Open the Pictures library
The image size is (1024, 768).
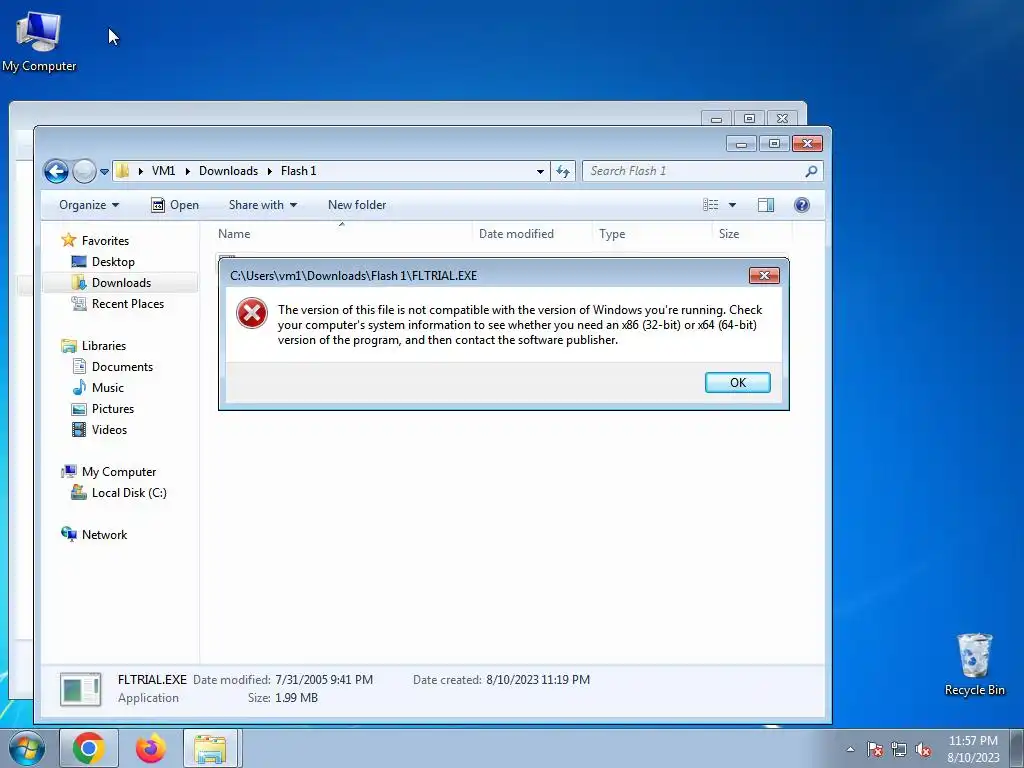click(112, 409)
